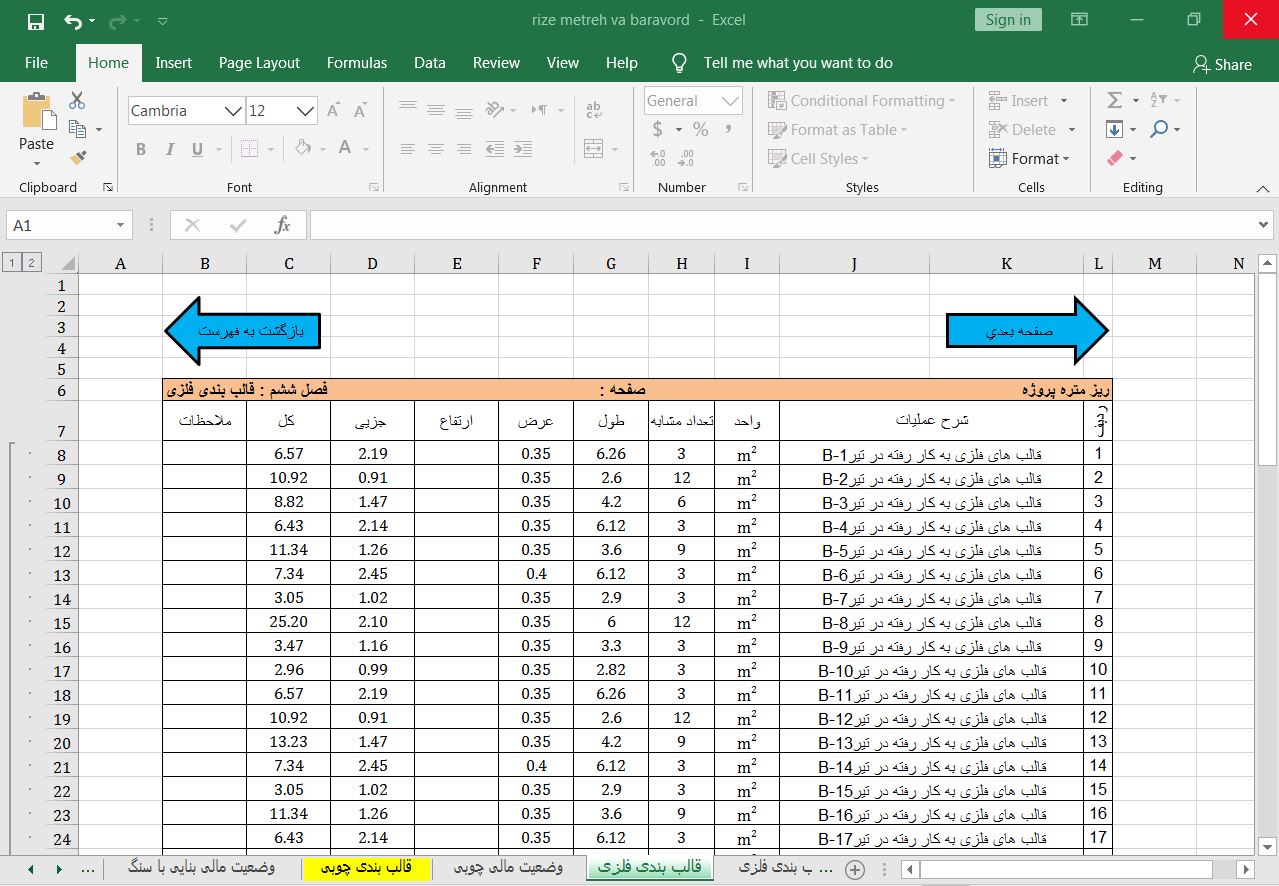Open the Page Layout ribbon tab

click(x=259, y=63)
